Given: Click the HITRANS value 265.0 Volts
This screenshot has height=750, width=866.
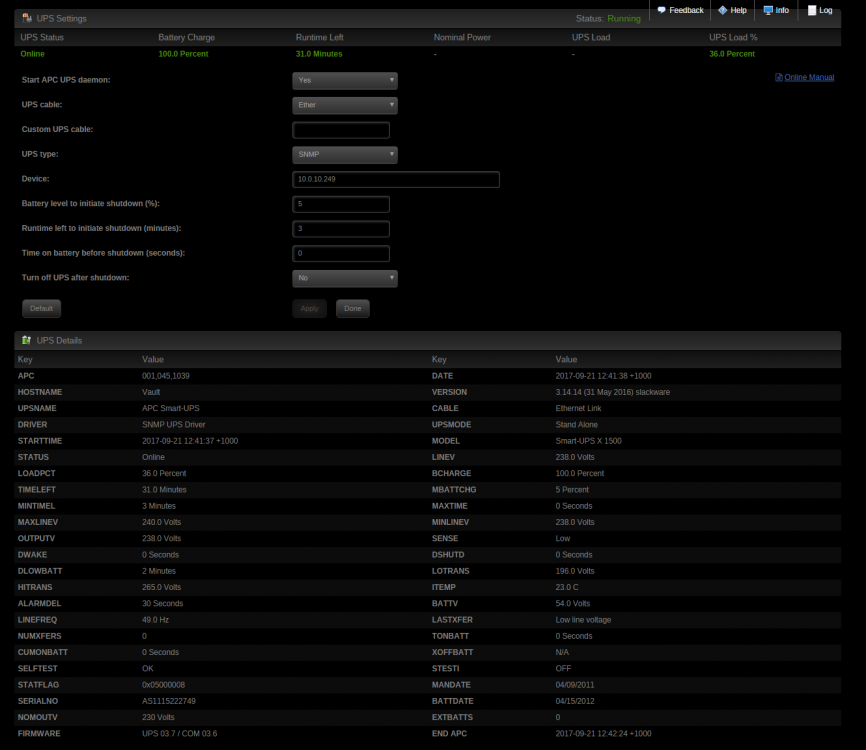Looking at the screenshot, I should pos(161,588).
